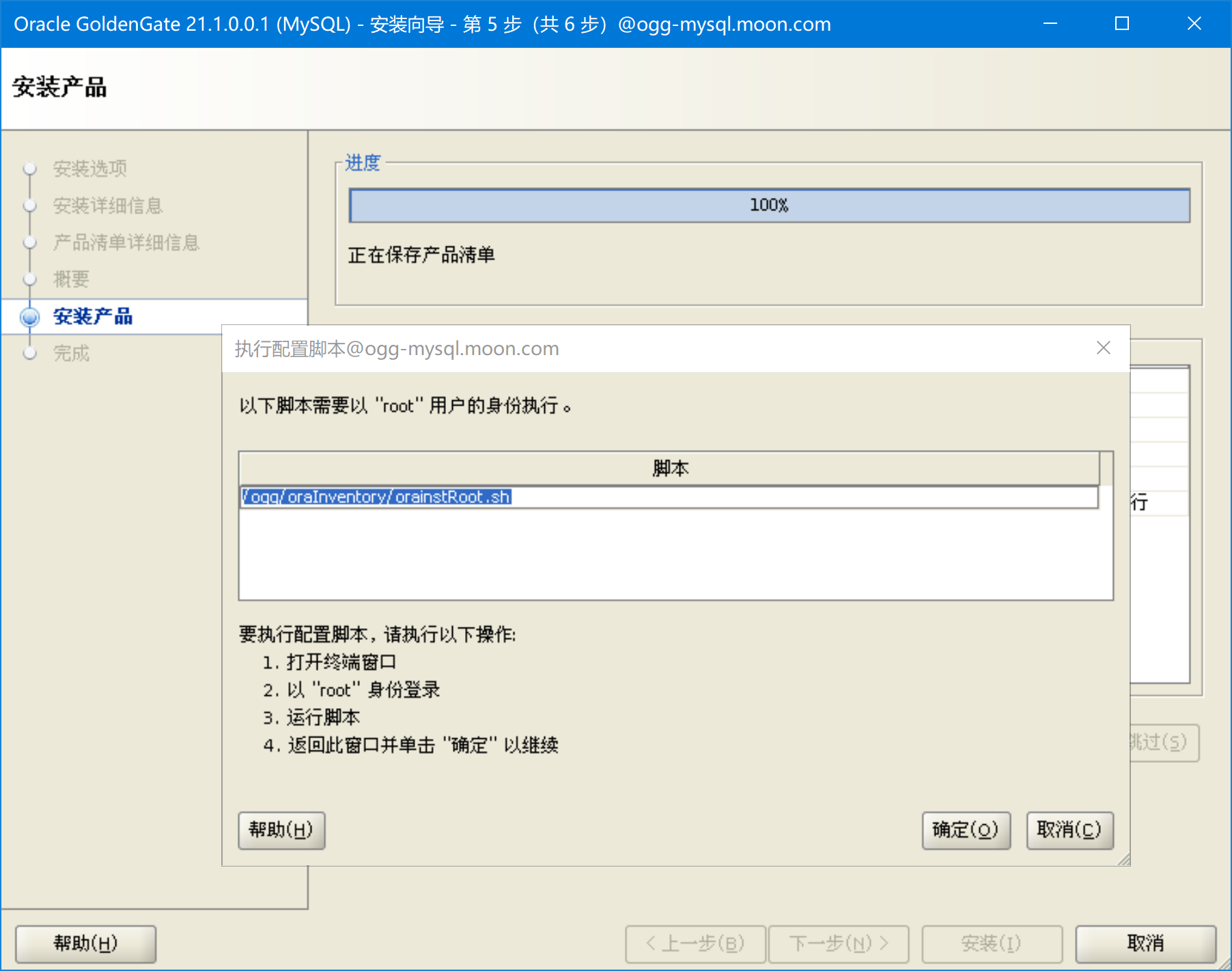Screen dimensions: 1232x971
Task: Select the 概要 step
Action: pyautogui.click(x=71, y=279)
